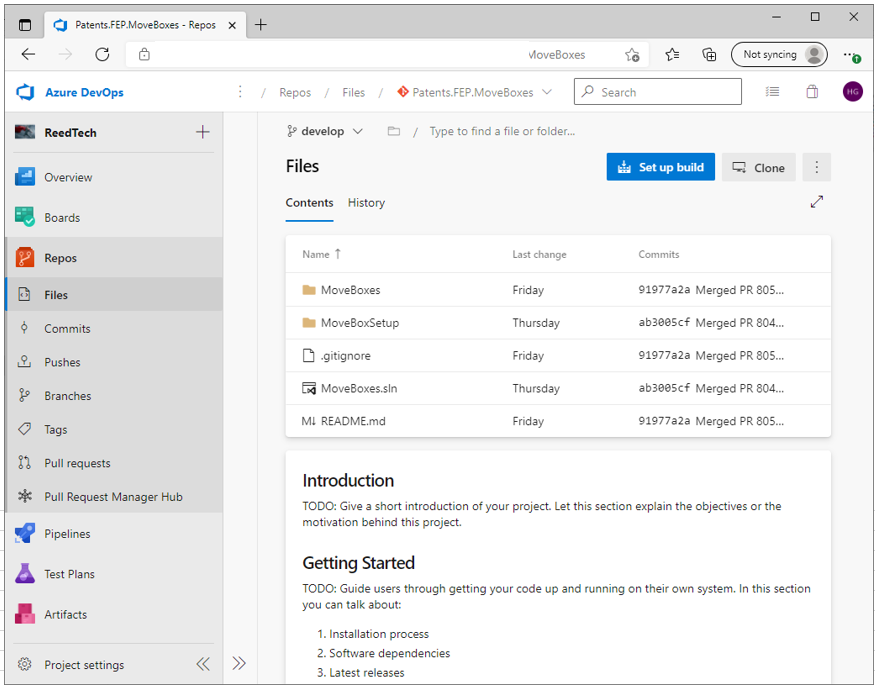
Task: Click the marketplace shopping bag icon
Action: coord(812,92)
